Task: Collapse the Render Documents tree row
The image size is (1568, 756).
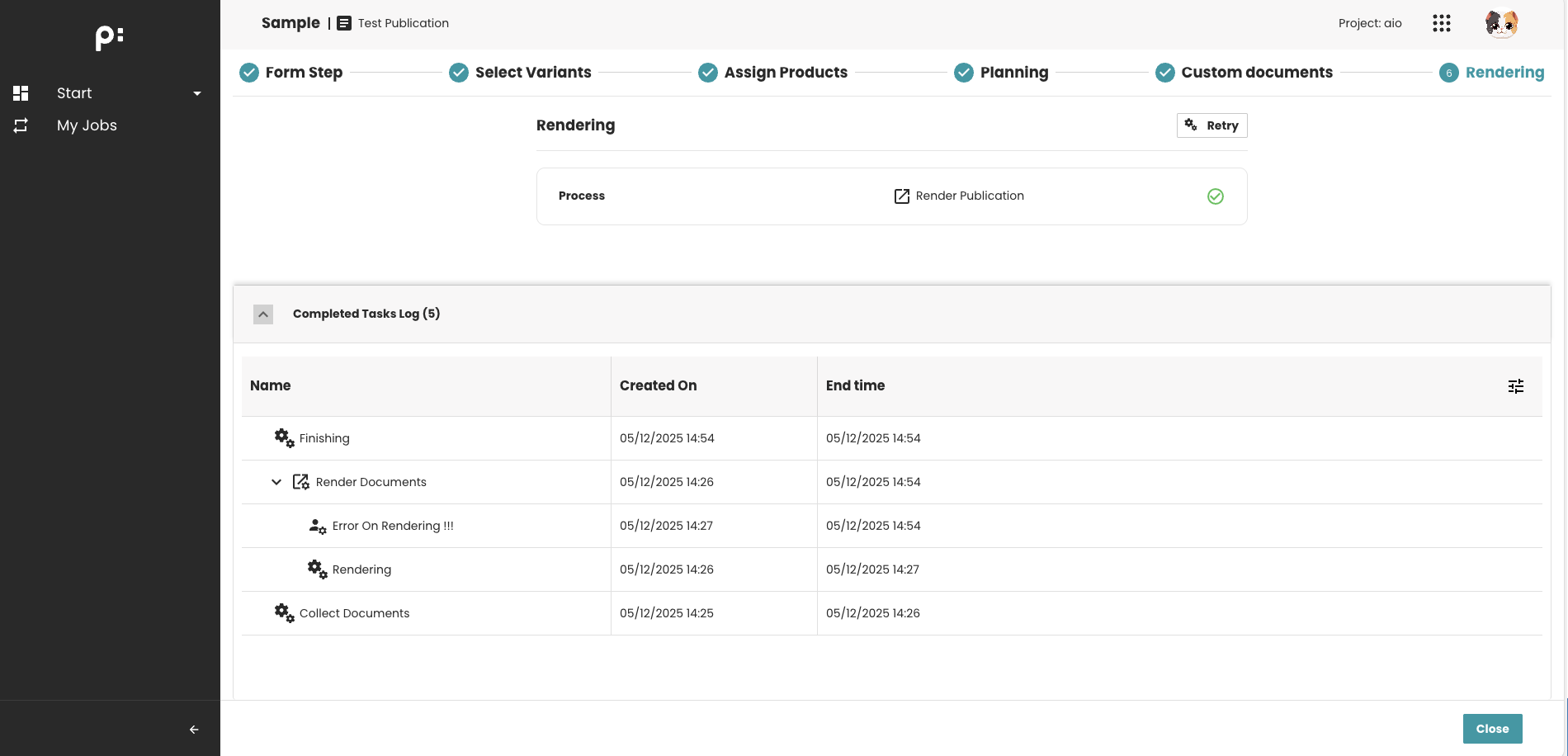Action: pos(276,482)
